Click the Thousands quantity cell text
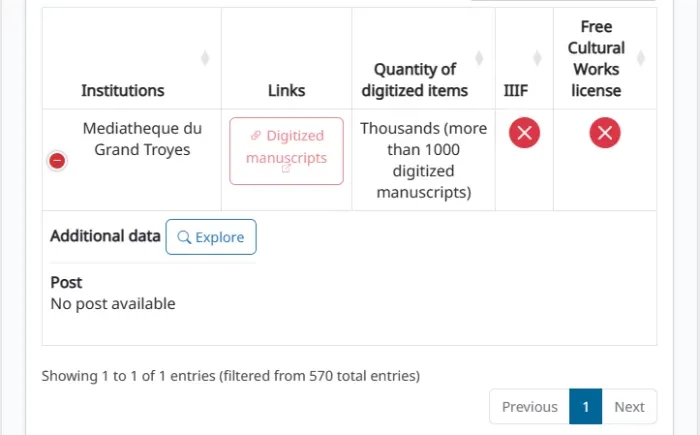Viewport: 700px width, 435px height. [x=424, y=160]
